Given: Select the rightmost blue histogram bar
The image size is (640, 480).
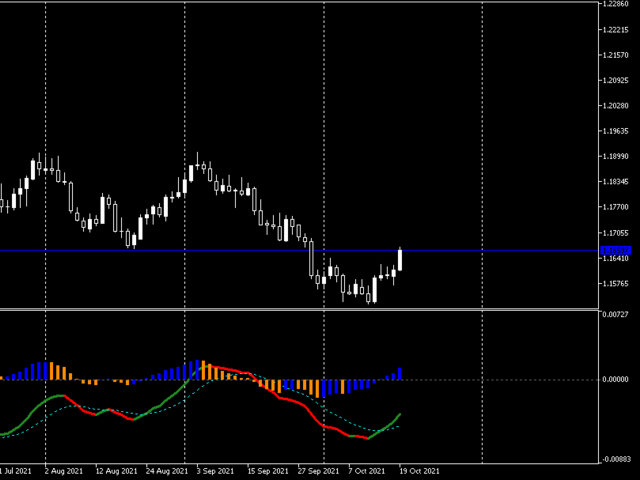Looking at the screenshot, I should [x=400, y=374].
